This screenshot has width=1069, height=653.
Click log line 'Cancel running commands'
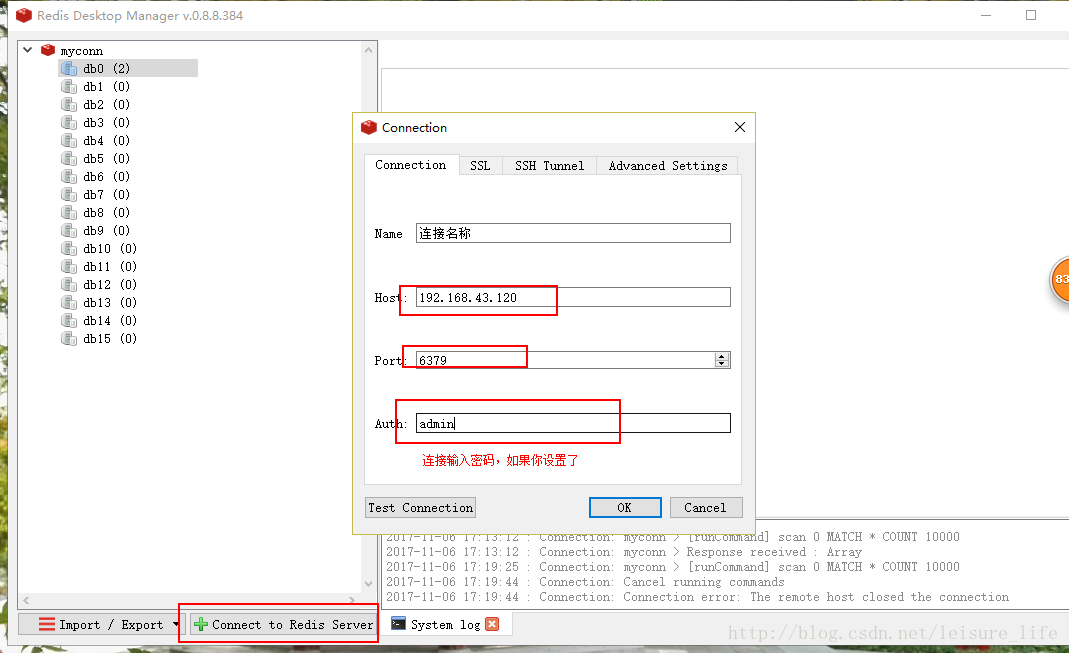point(704,582)
